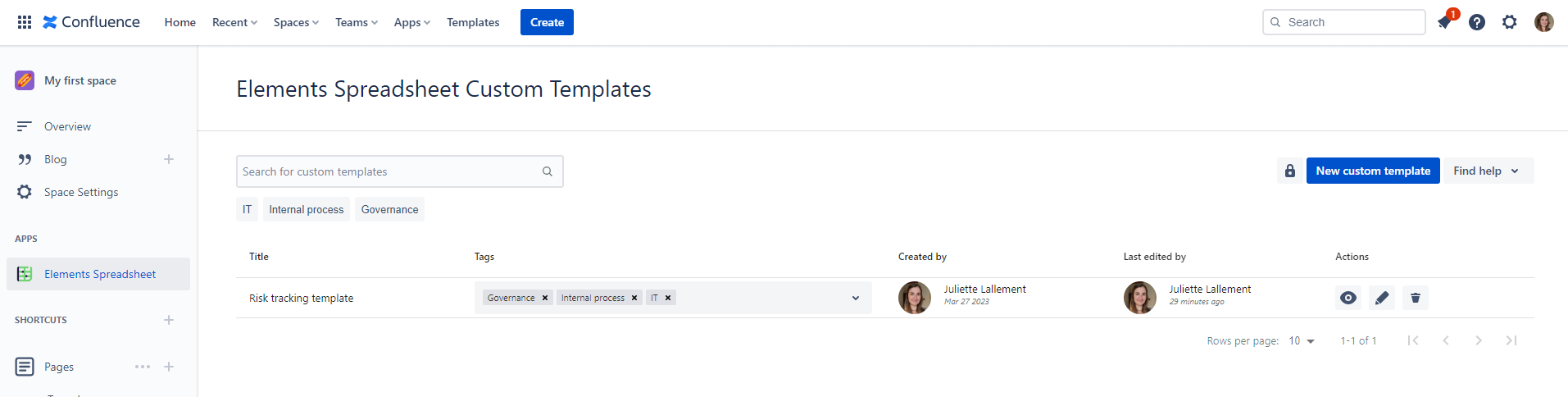Click the lock permissions icon

(1290, 171)
